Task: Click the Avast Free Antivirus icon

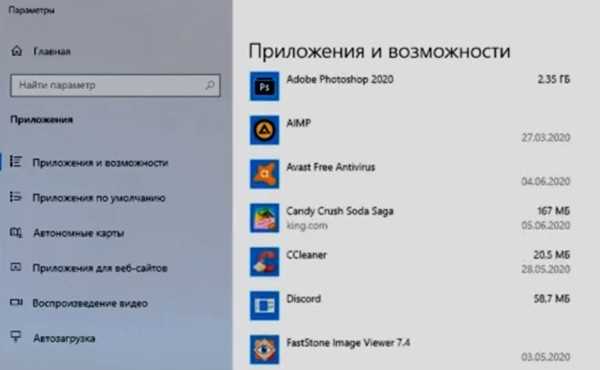Action: tap(264, 174)
